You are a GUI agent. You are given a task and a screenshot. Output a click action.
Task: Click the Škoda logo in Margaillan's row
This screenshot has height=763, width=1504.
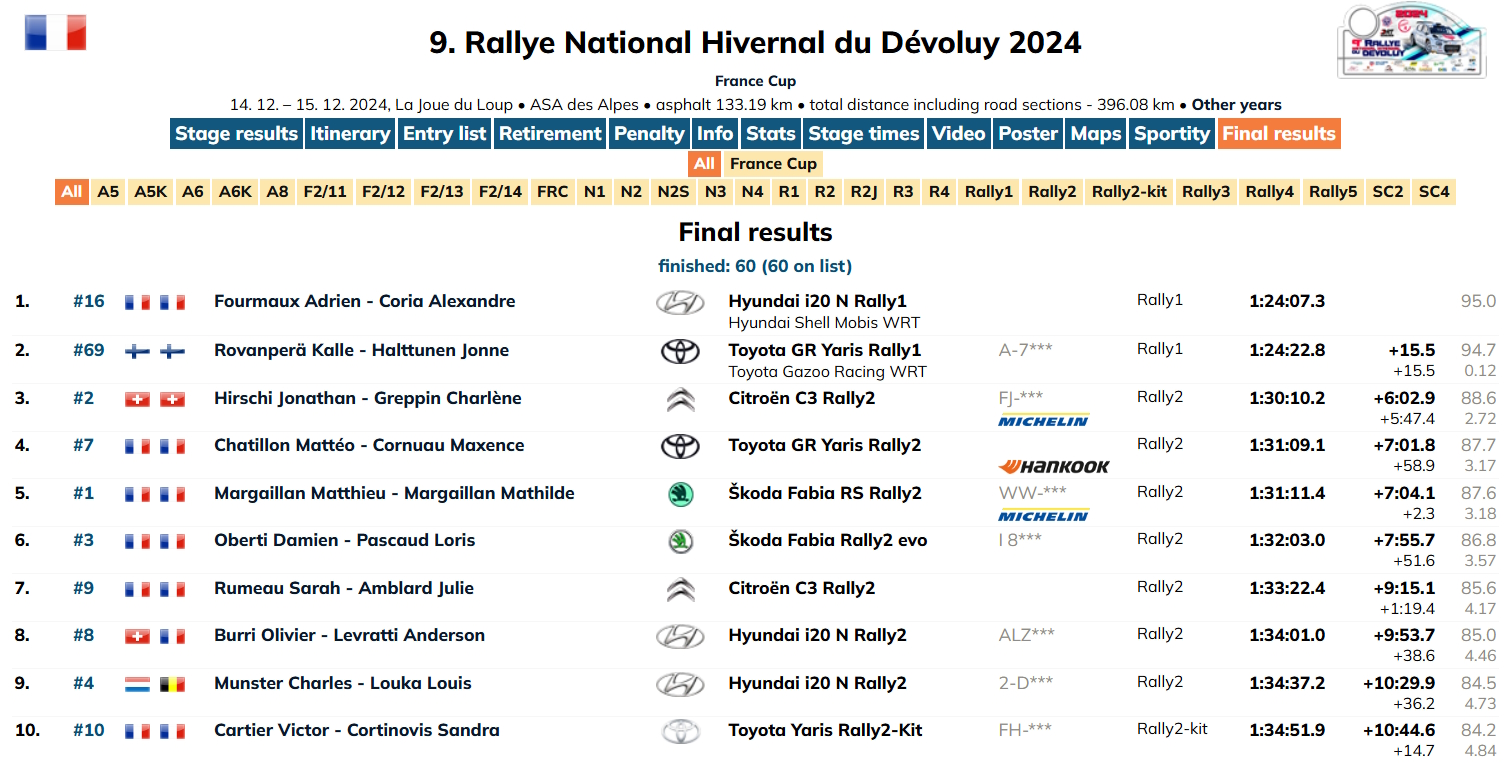(x=680, y=494)
